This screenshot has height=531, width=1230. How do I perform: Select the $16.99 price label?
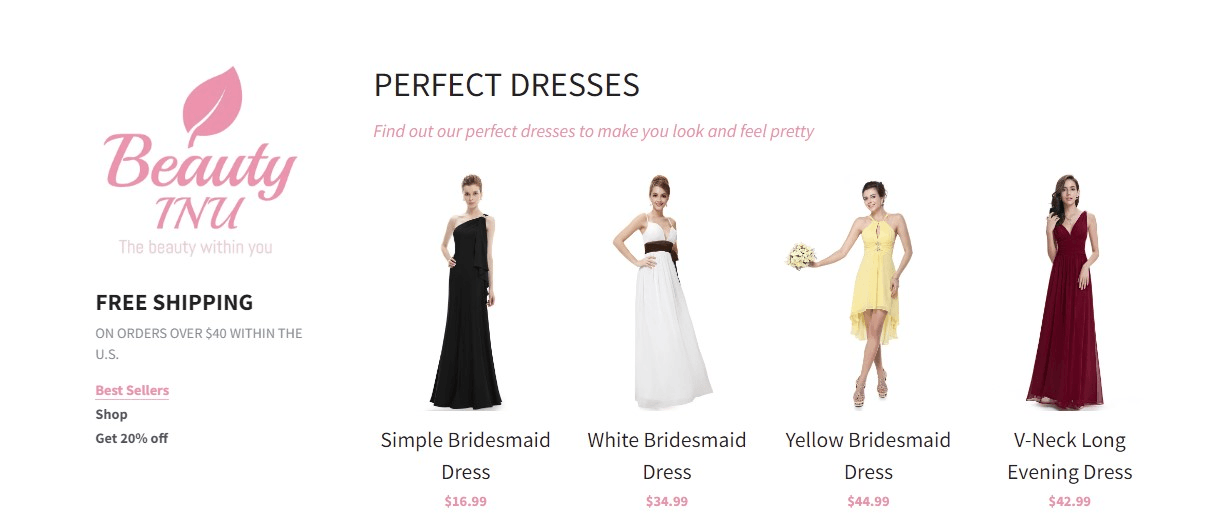click(x=466, y=501)
